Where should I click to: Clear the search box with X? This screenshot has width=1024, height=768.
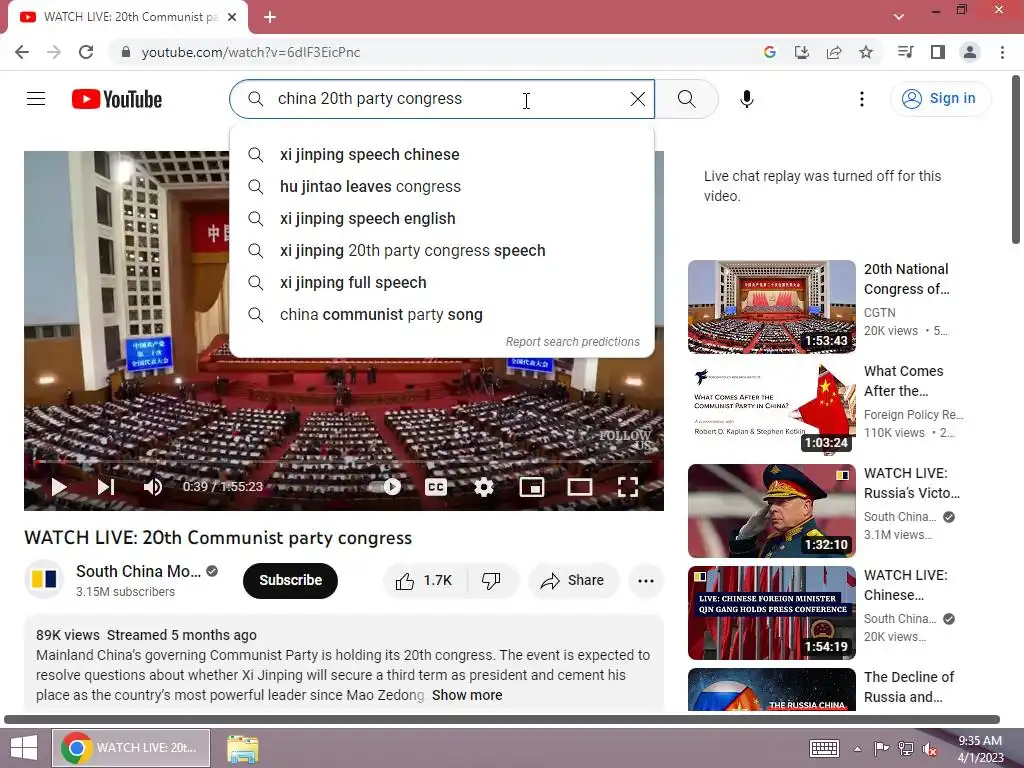[637, 99]
